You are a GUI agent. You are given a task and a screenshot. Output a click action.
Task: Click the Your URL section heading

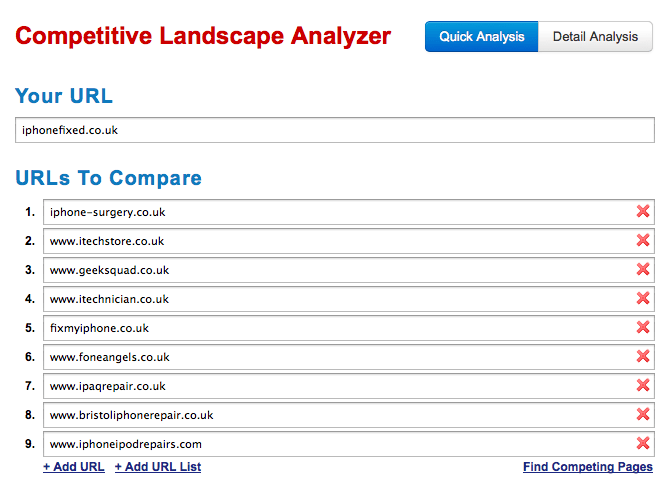64,96
